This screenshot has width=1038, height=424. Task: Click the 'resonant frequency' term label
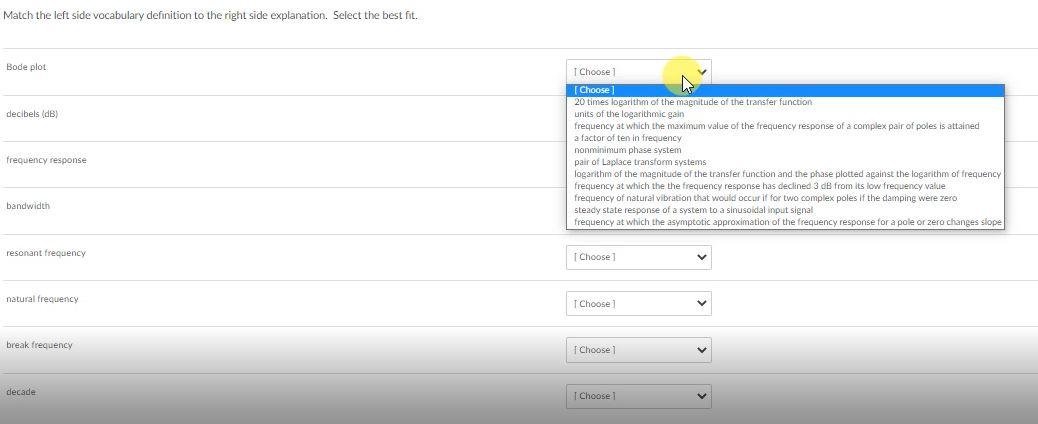[46, 253]
